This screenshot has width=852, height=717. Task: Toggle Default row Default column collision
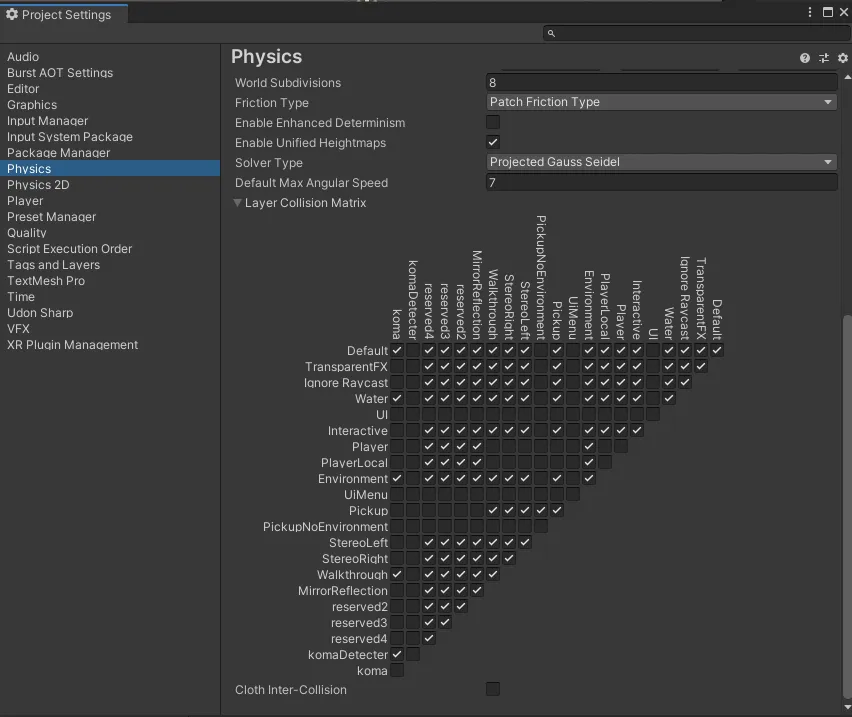coord(717,350)
